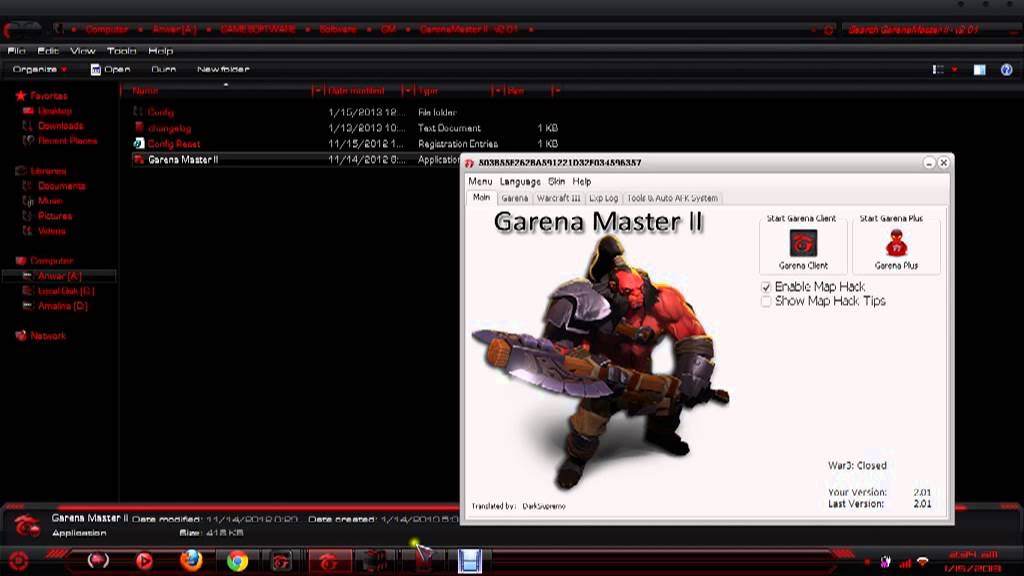The height and width of the screenshot is (576, 1024).
Task: Select the Config folder icon
Action: coord(138,112)
